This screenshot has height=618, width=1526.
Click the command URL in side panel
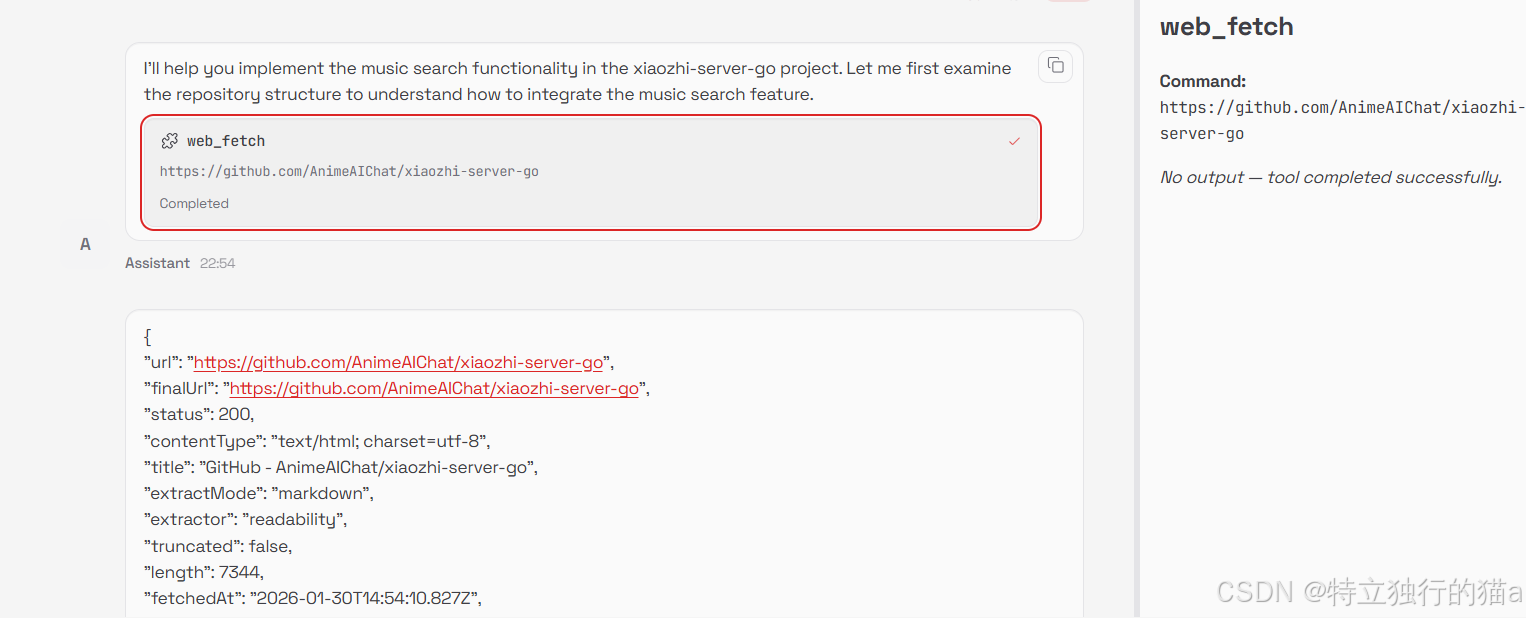[x=1343, y=120]
